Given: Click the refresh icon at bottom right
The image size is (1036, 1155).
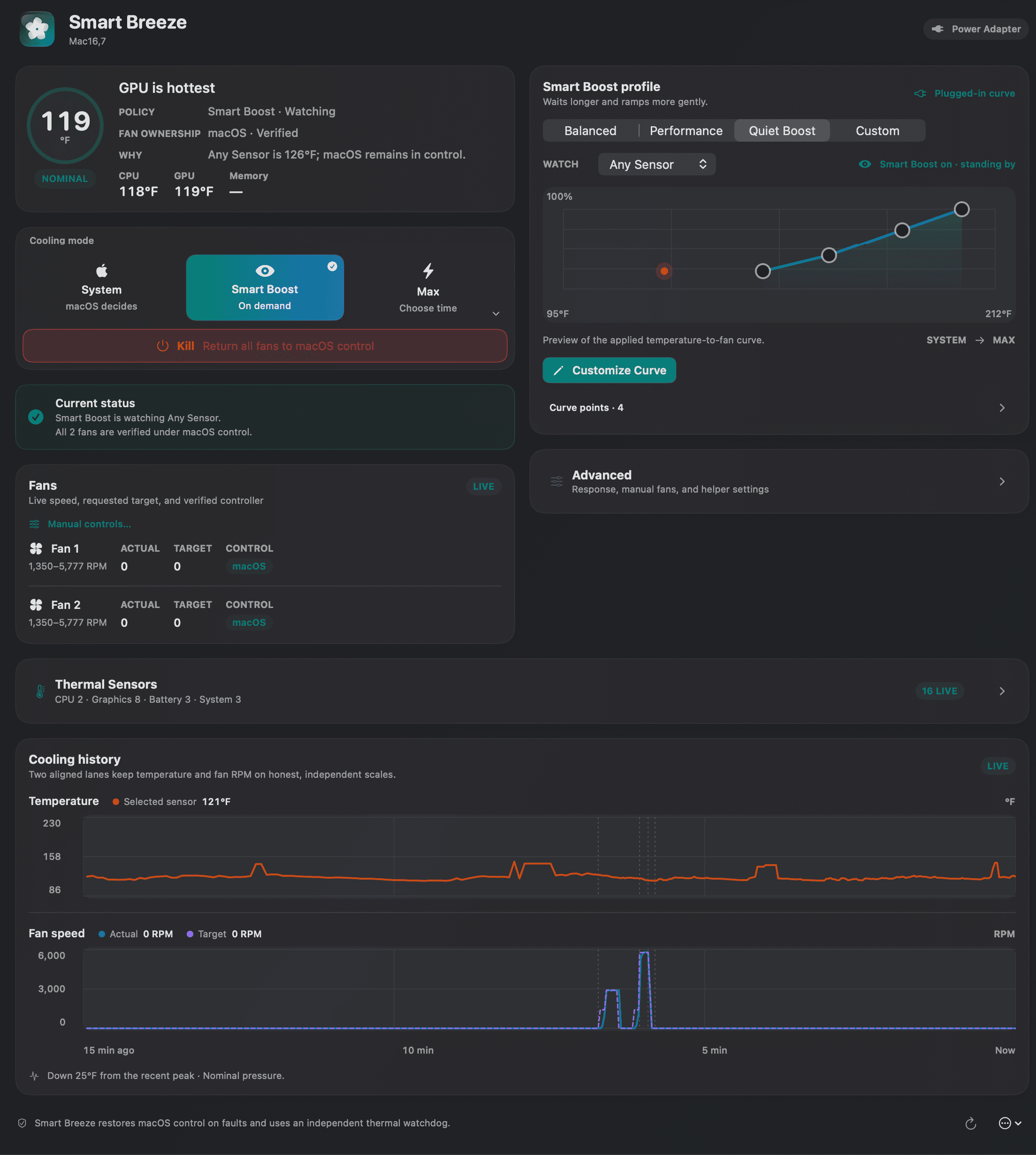Looking at the screenshot, I should pos(970,1123).
